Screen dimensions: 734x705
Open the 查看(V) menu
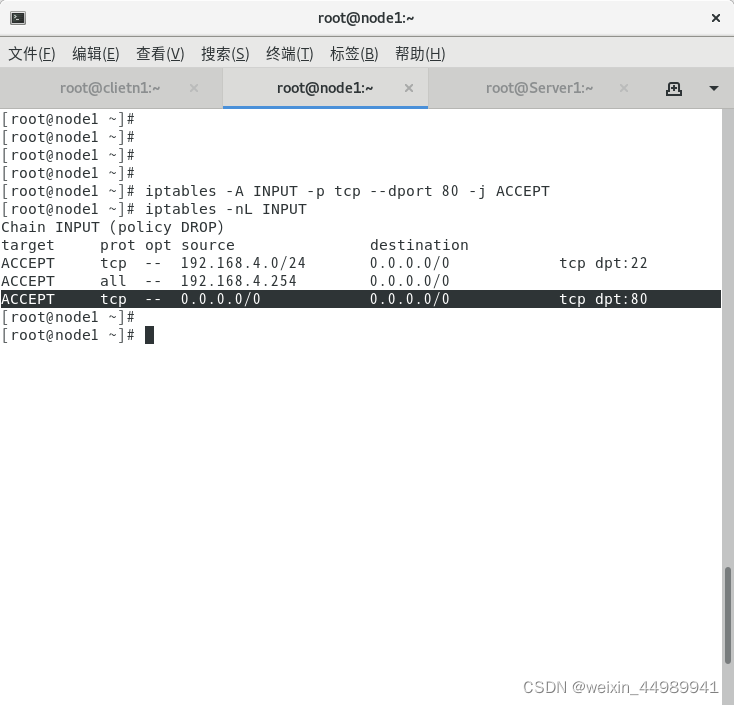click(160, 54)
